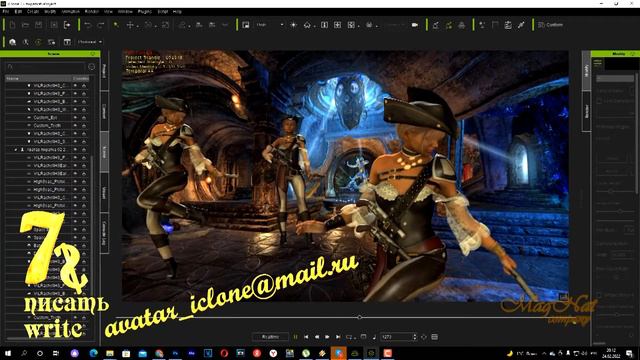The height and width of the screenshot is (360, 640).
Task: Open the Plugins menu
Action: 144,12
